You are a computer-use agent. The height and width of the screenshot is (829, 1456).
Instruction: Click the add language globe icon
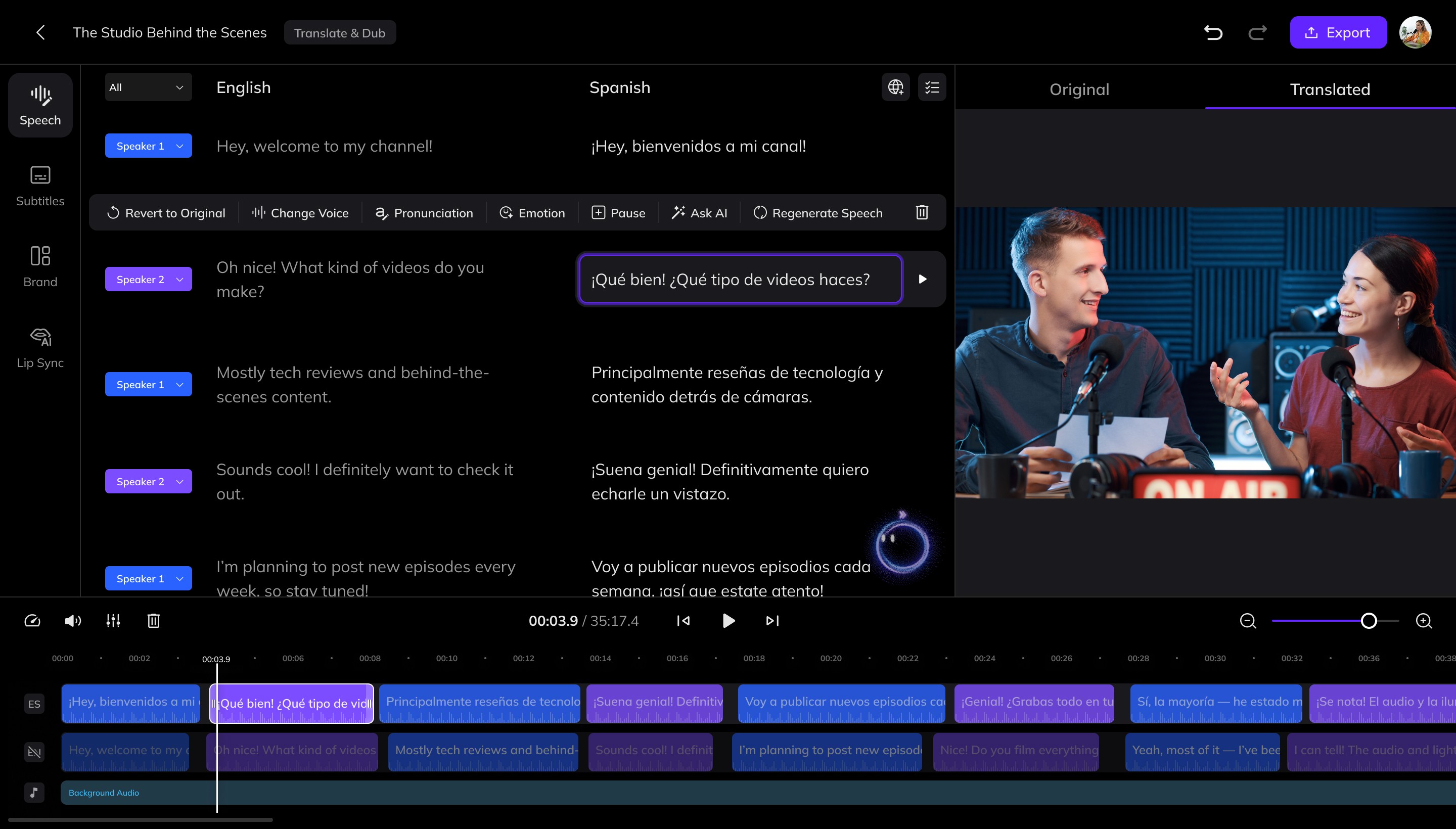coord(895,87)
